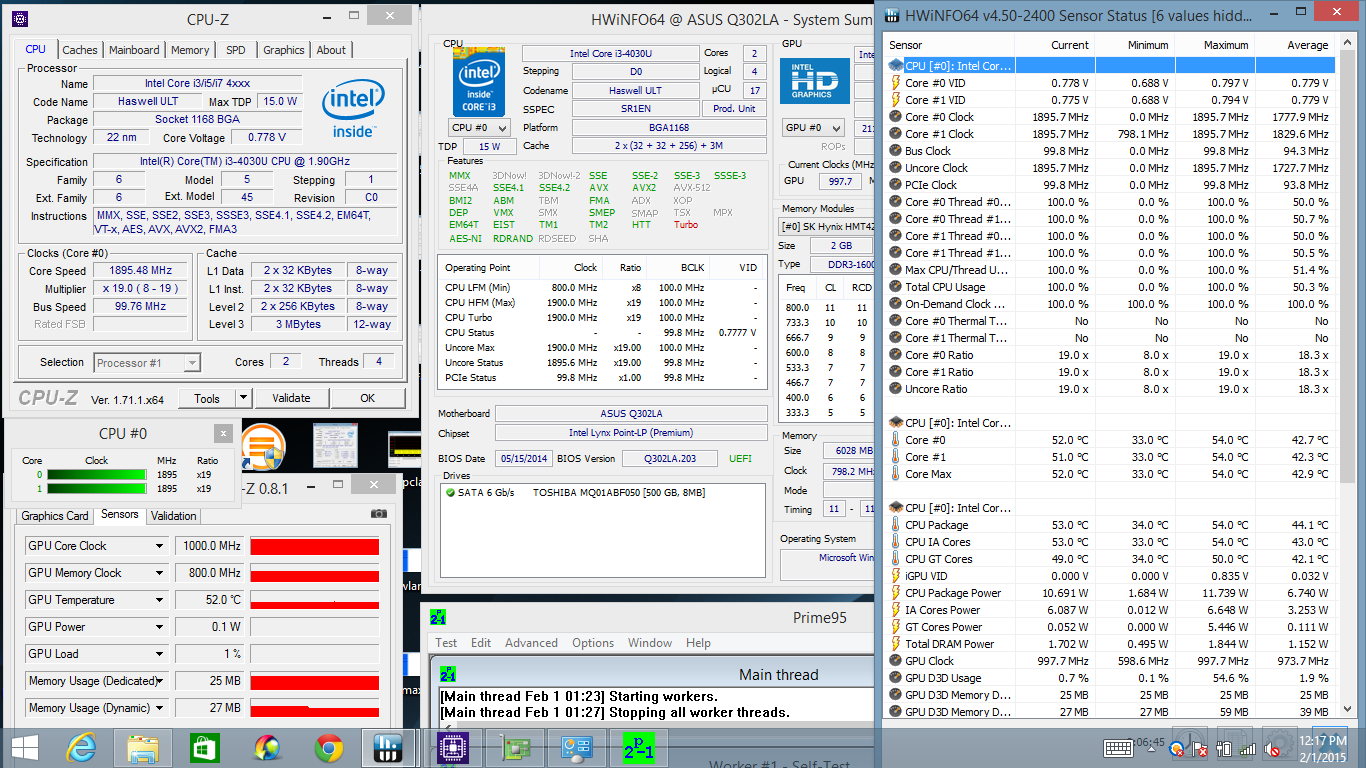Switch to the Mainboard tab in CPU-Z

click(134, 50)
